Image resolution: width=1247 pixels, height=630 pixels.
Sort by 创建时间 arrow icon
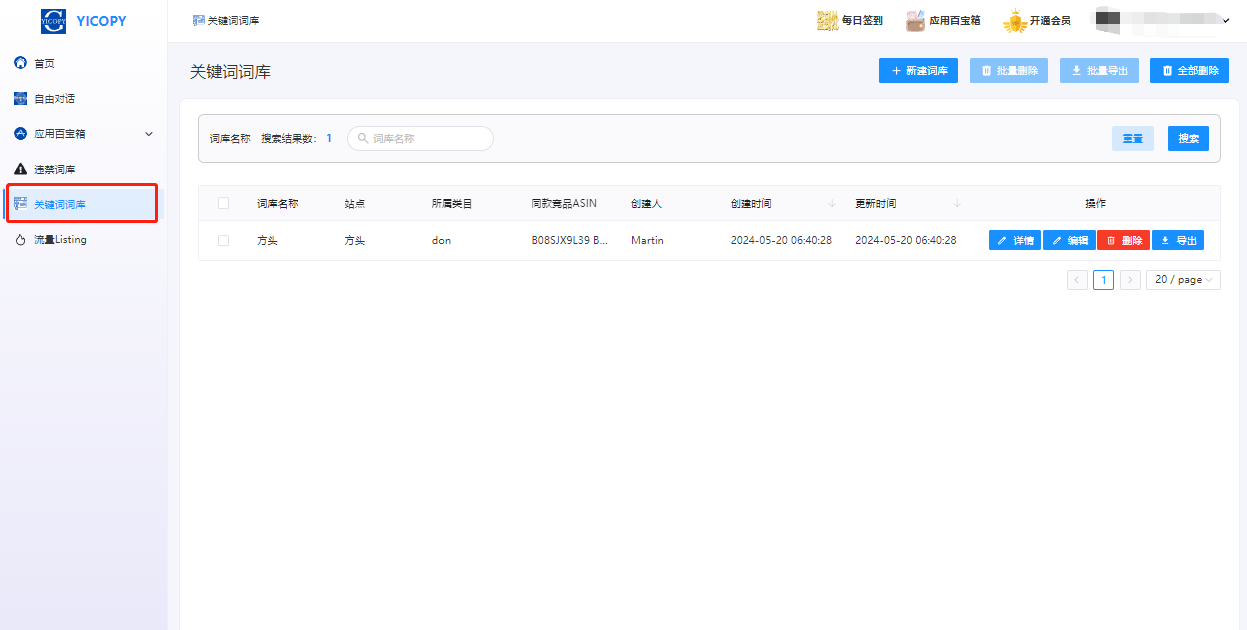(832, 203)
